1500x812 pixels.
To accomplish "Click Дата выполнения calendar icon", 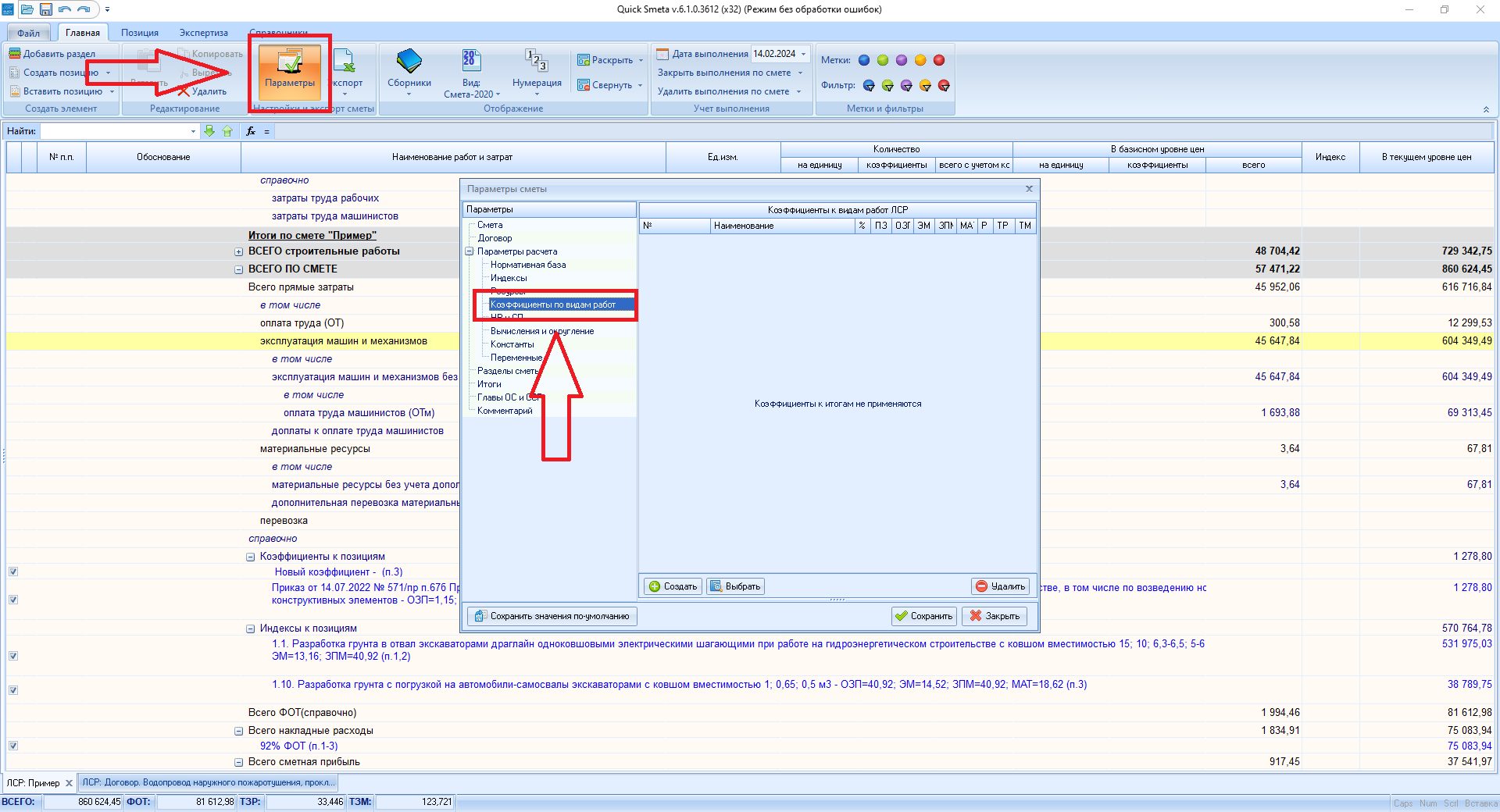I will click(x=662, y=54).
